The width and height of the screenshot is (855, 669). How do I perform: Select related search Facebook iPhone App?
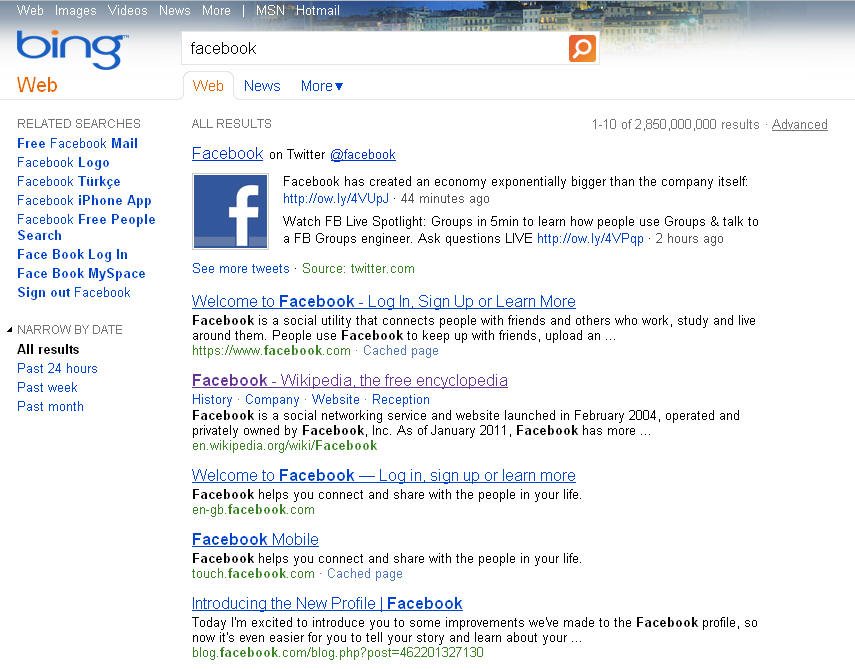point(84,201)
